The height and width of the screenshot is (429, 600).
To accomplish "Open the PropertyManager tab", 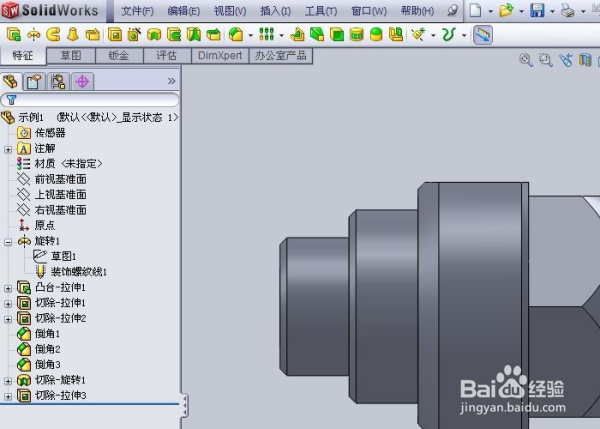I will coord(34,82).
